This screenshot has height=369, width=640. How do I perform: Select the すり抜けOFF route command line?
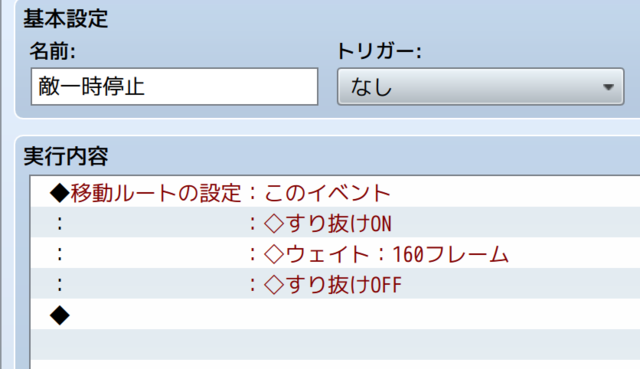pyautogui.click(x=335, y=284)
